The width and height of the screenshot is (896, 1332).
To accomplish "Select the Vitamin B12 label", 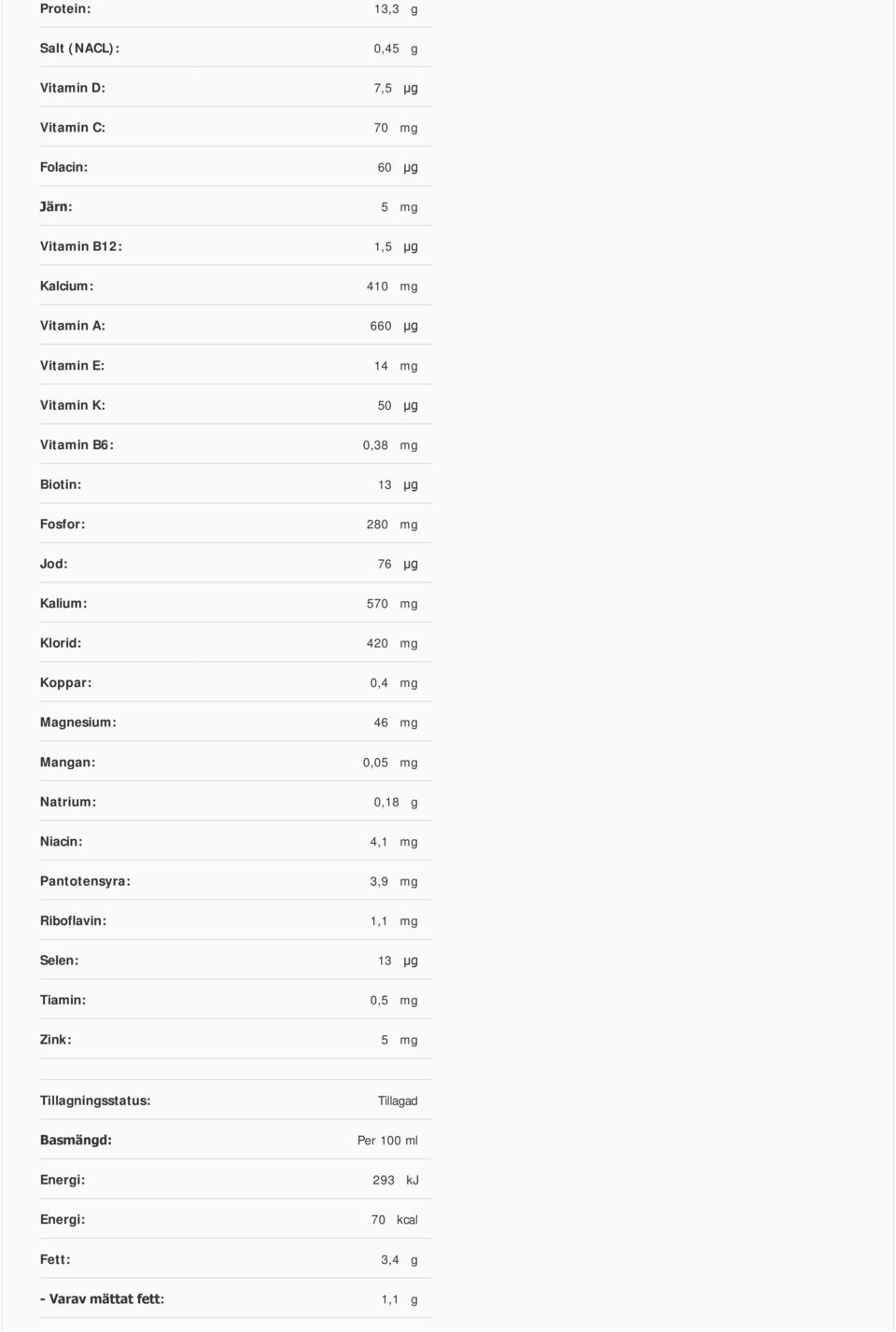I will click(x=81, y=246).
